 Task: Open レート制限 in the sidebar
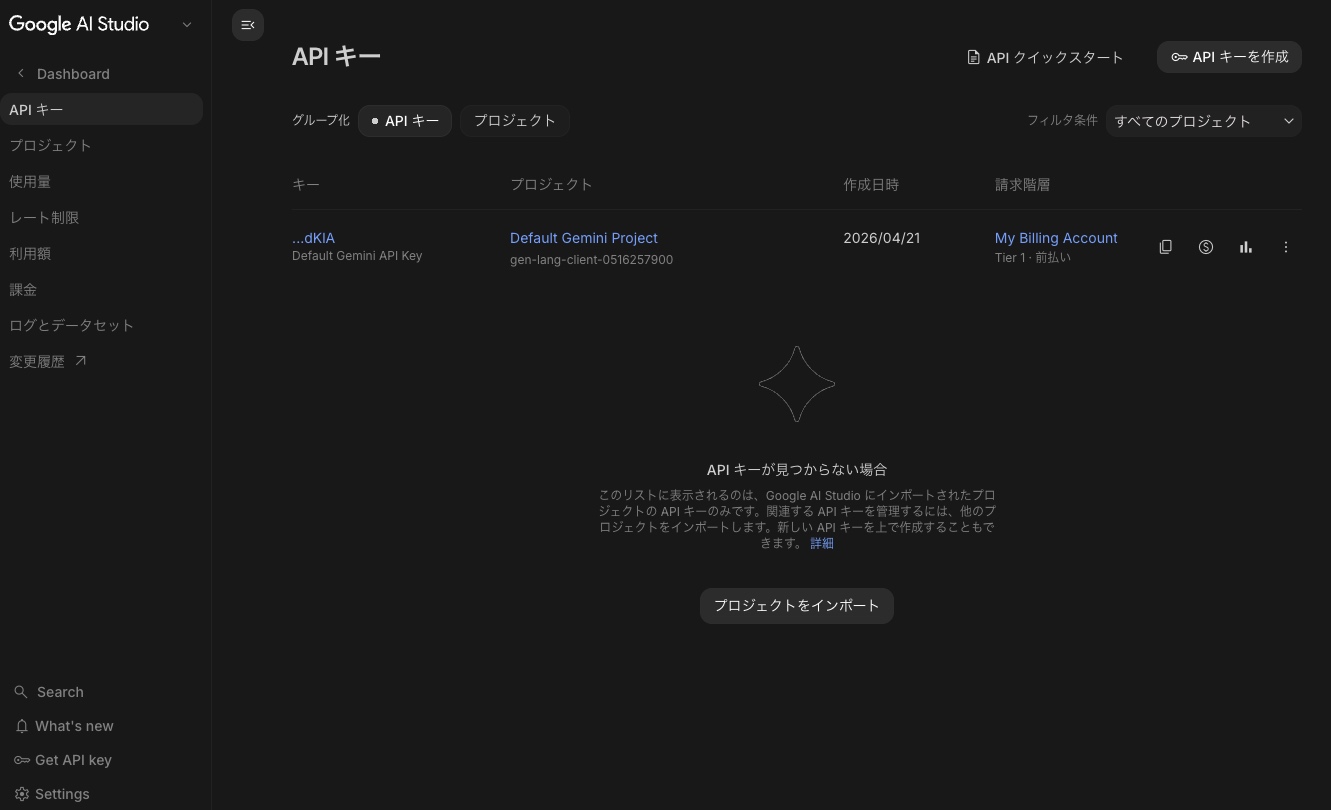point(101,217)
